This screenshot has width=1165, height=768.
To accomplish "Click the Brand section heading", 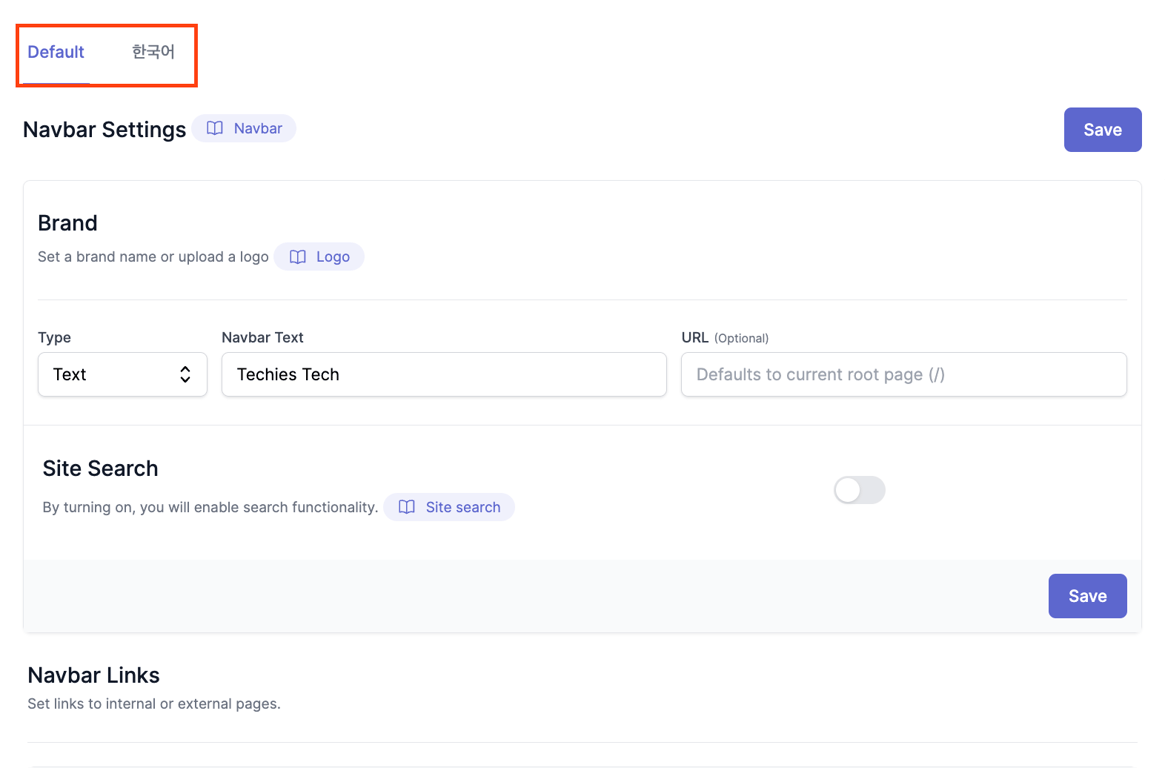I will (x=68, y=223).
